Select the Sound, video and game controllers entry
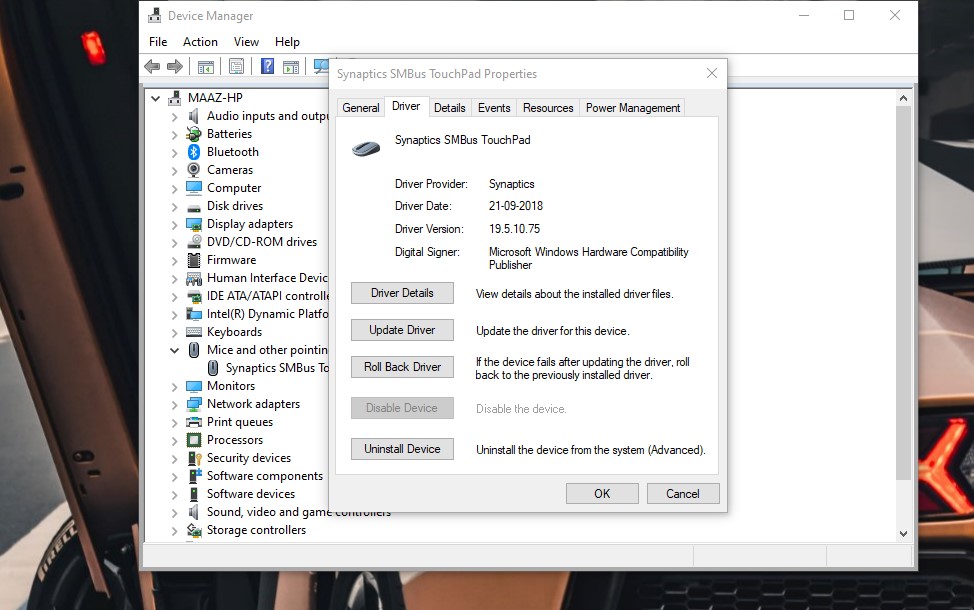 pos(299,512)
